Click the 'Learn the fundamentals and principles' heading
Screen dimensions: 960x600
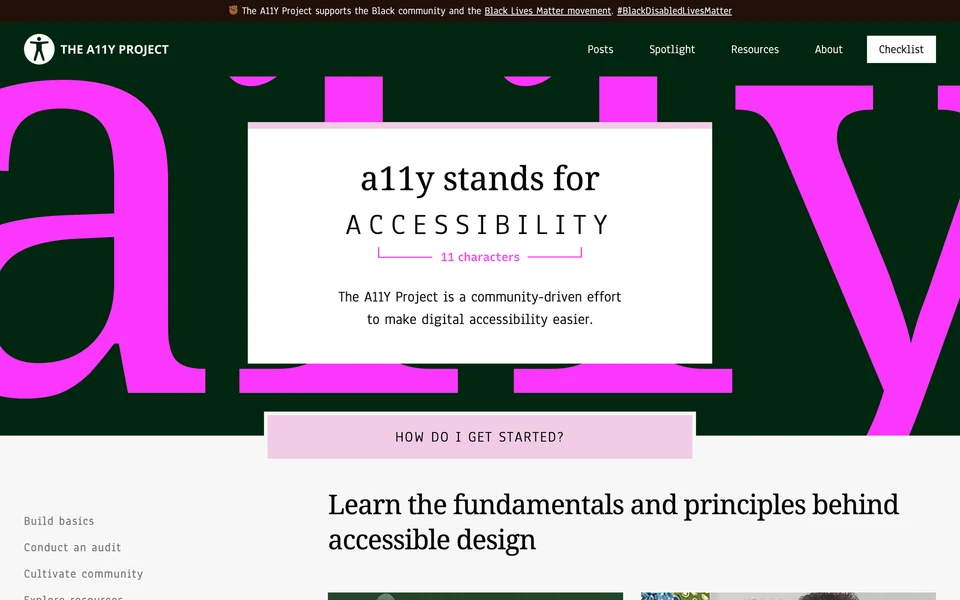tap(613, 522)
